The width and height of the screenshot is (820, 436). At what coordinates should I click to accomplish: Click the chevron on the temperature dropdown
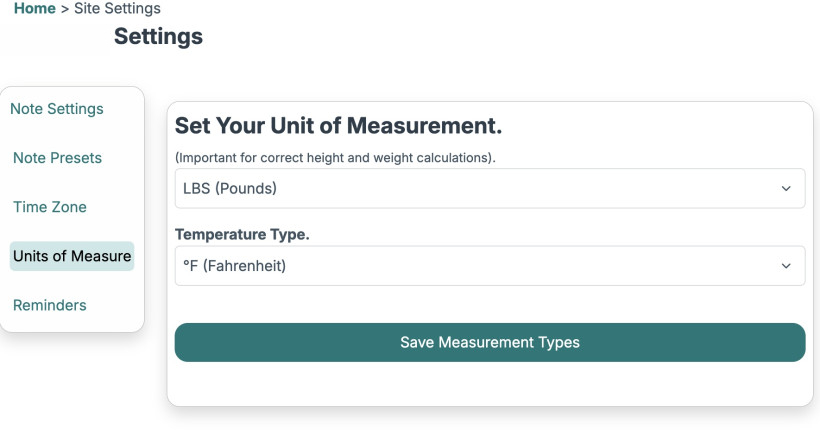click(786, 266)
